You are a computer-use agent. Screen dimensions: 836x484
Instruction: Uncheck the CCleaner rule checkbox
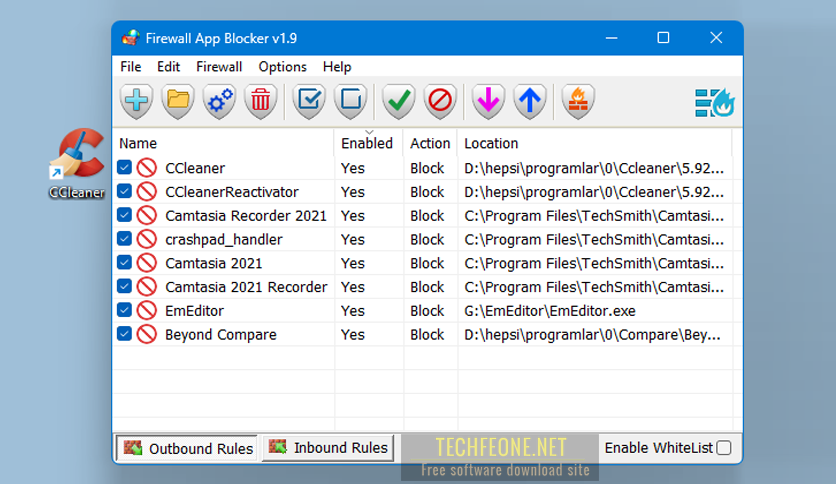coord(124,167)
